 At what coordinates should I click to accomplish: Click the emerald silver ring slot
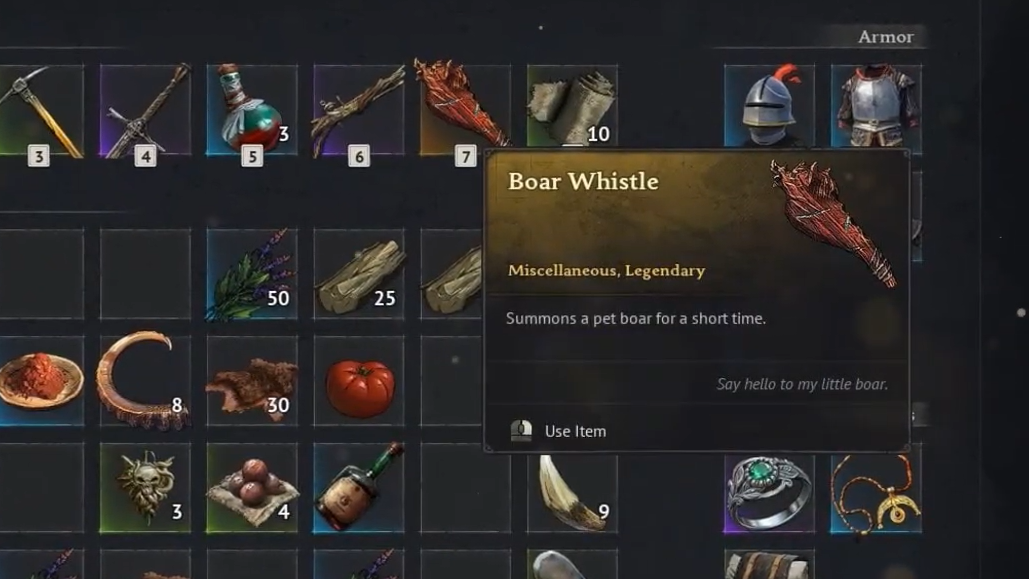tap(769, 492)
